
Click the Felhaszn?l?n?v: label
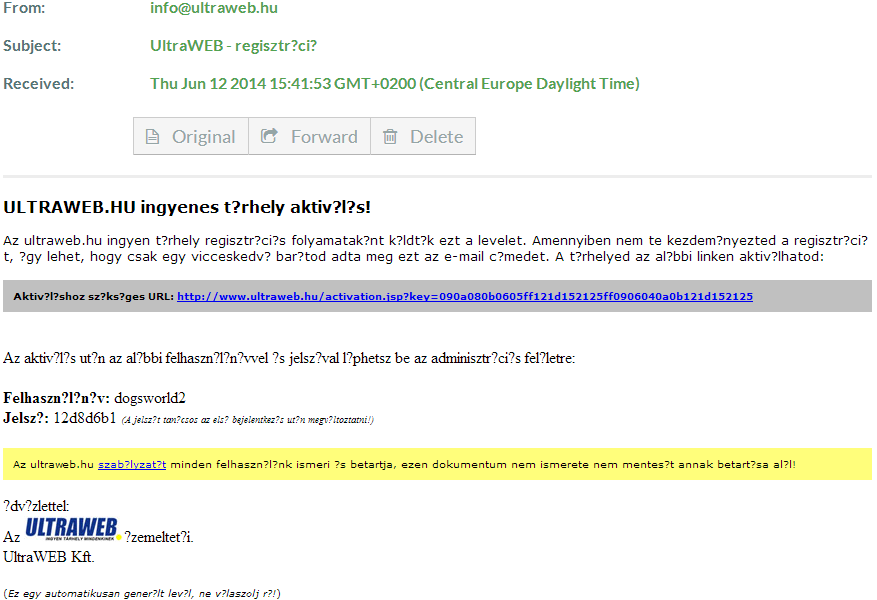point(56,398)
